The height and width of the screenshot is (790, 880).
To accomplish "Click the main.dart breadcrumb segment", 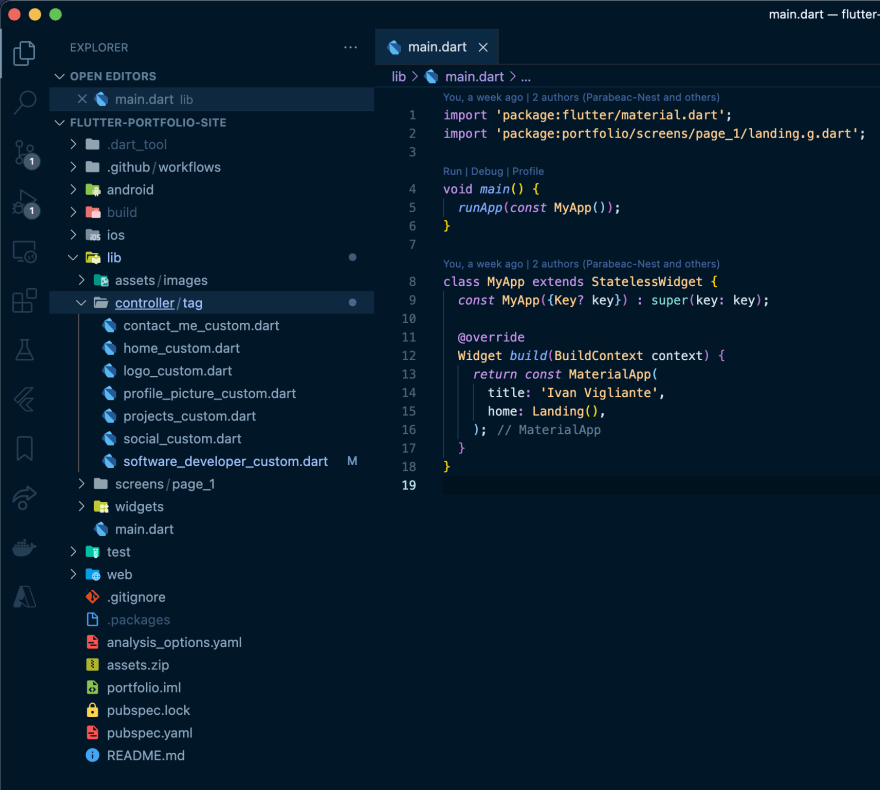I will coord(474,77).
